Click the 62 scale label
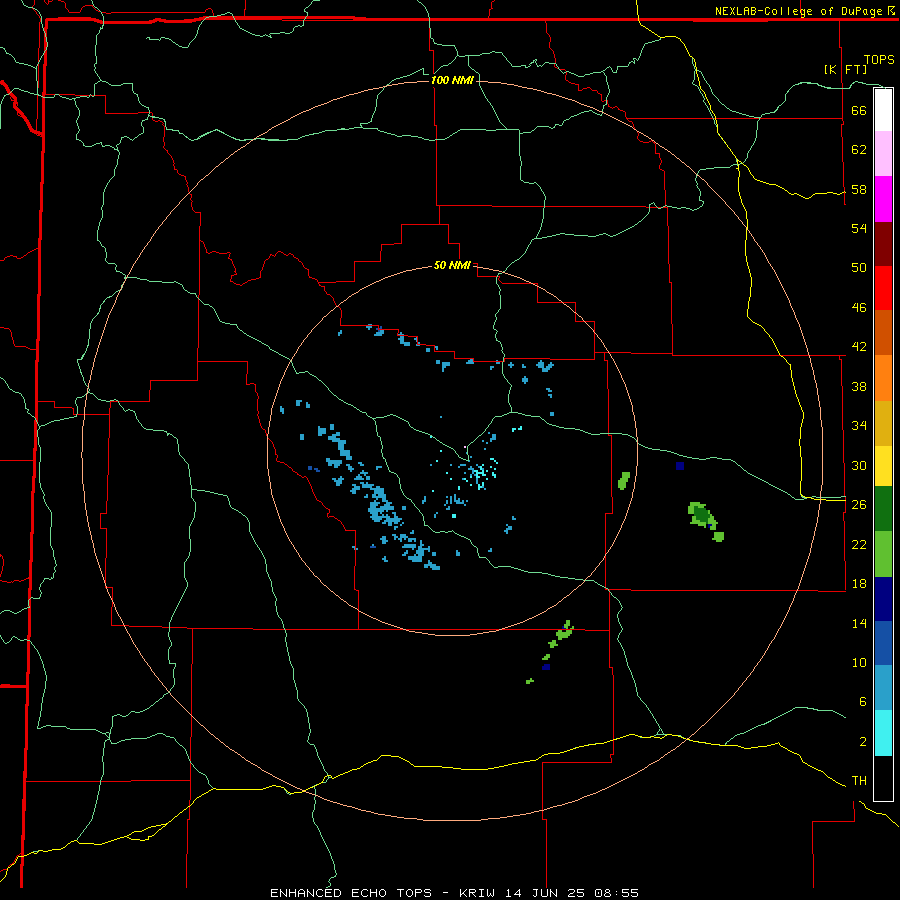The image size is (900, 900). click(859, 149)
